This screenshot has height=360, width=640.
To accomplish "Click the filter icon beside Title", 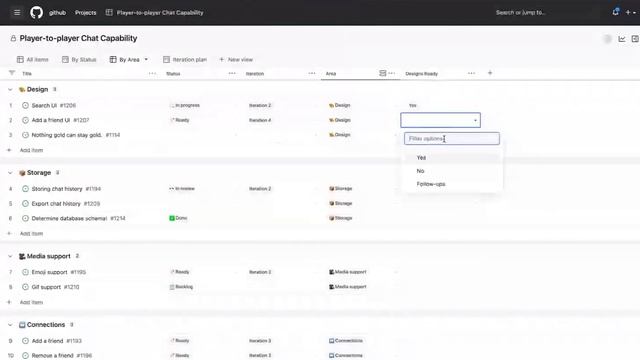I will [x=12, y=73].
